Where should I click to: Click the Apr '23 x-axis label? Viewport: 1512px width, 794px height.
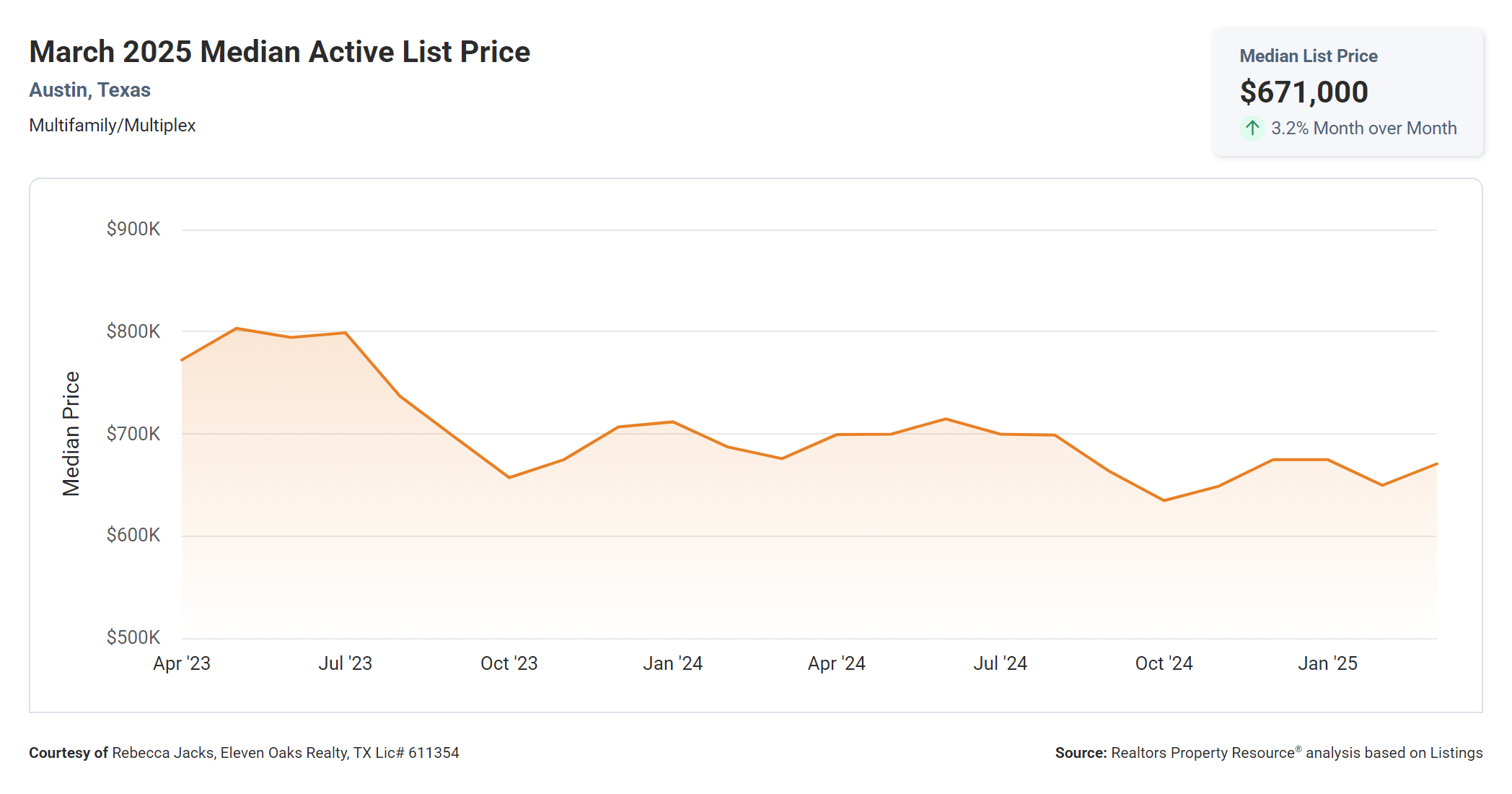(x=182, y=663)
